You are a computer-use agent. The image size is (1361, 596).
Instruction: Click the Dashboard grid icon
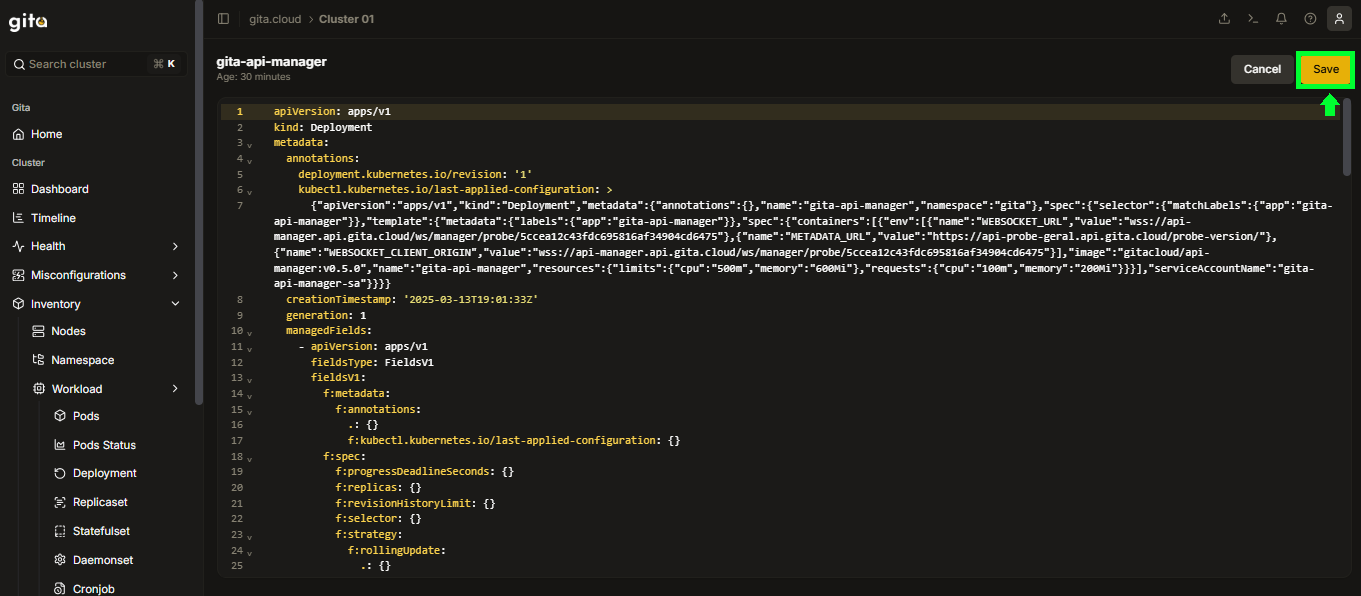[x=18, y=189]
